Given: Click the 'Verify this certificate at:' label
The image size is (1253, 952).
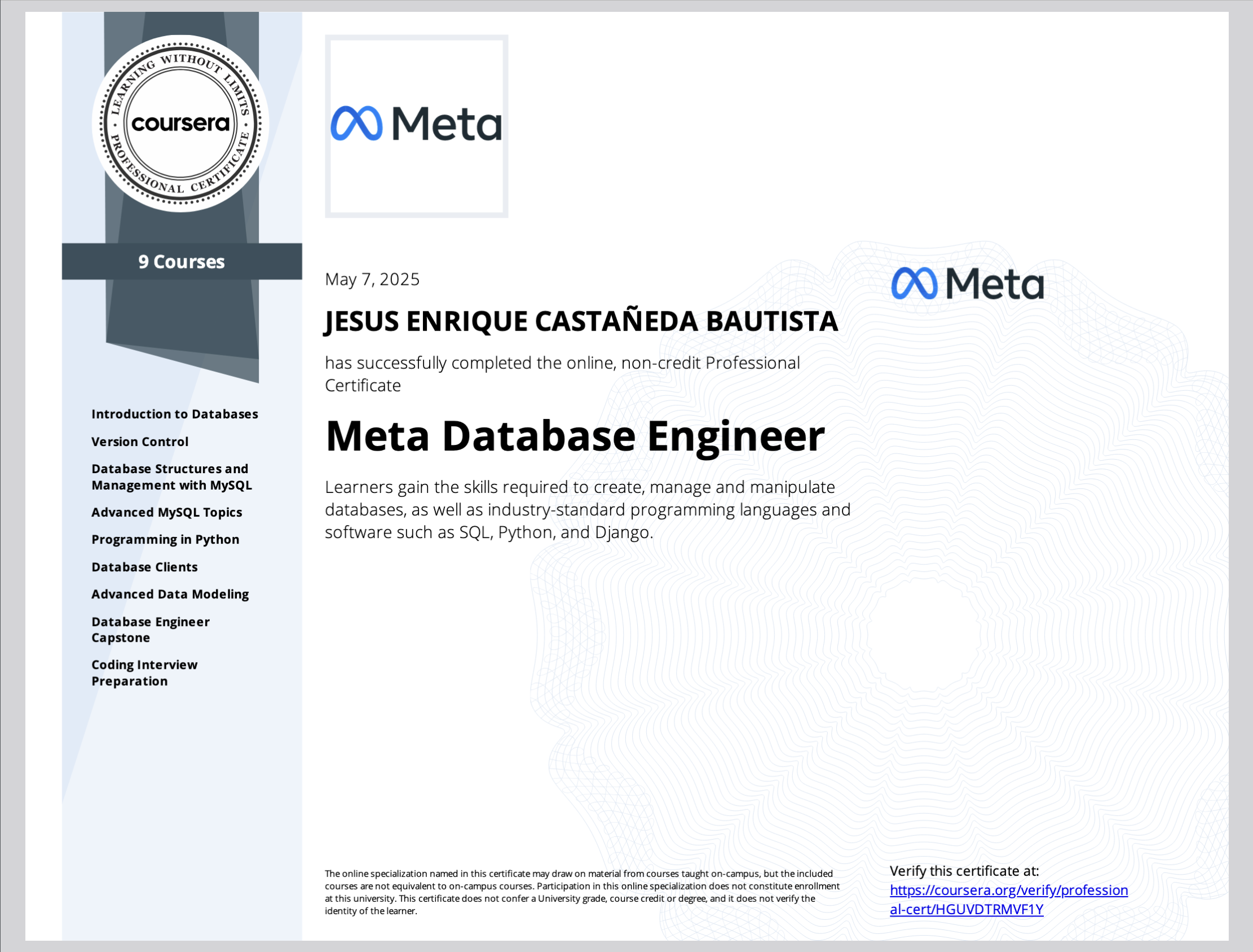Looking at the screenshot, I should [x=964, y=871].
